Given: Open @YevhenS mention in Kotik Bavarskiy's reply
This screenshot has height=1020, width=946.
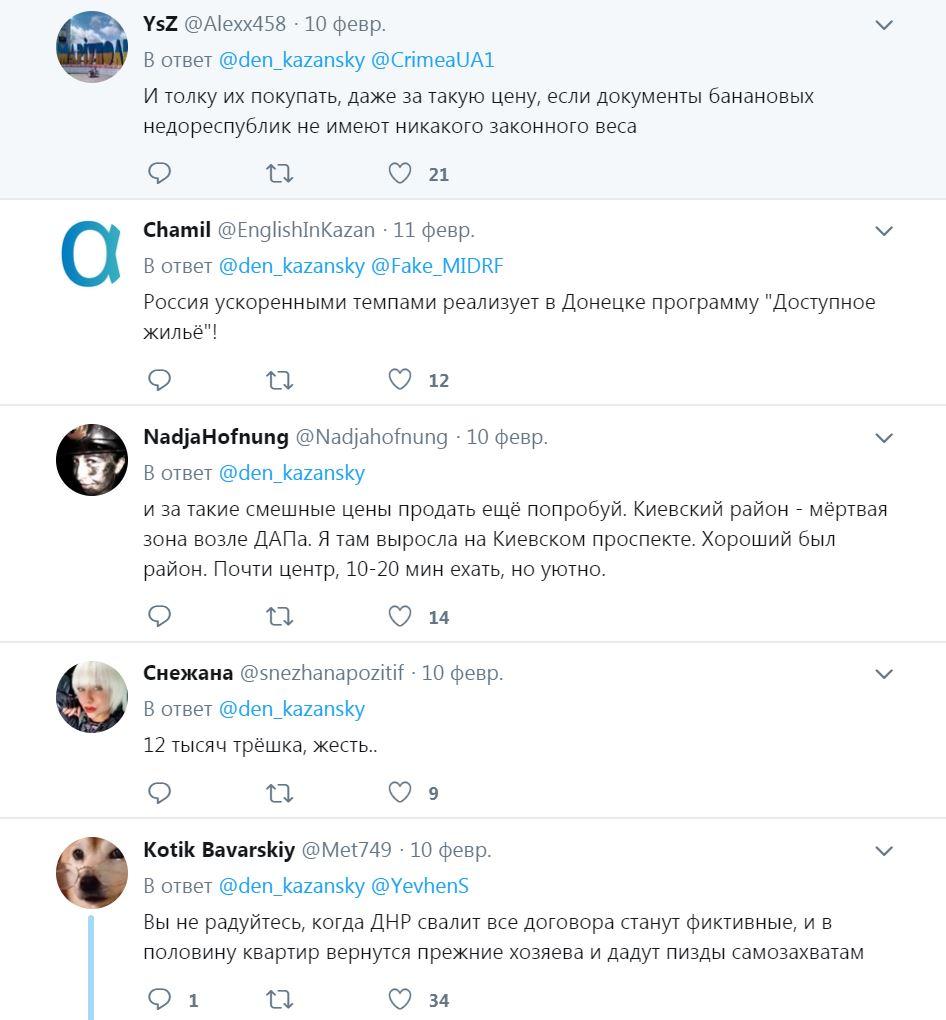Looking at the screenshot, I should 421,887.
